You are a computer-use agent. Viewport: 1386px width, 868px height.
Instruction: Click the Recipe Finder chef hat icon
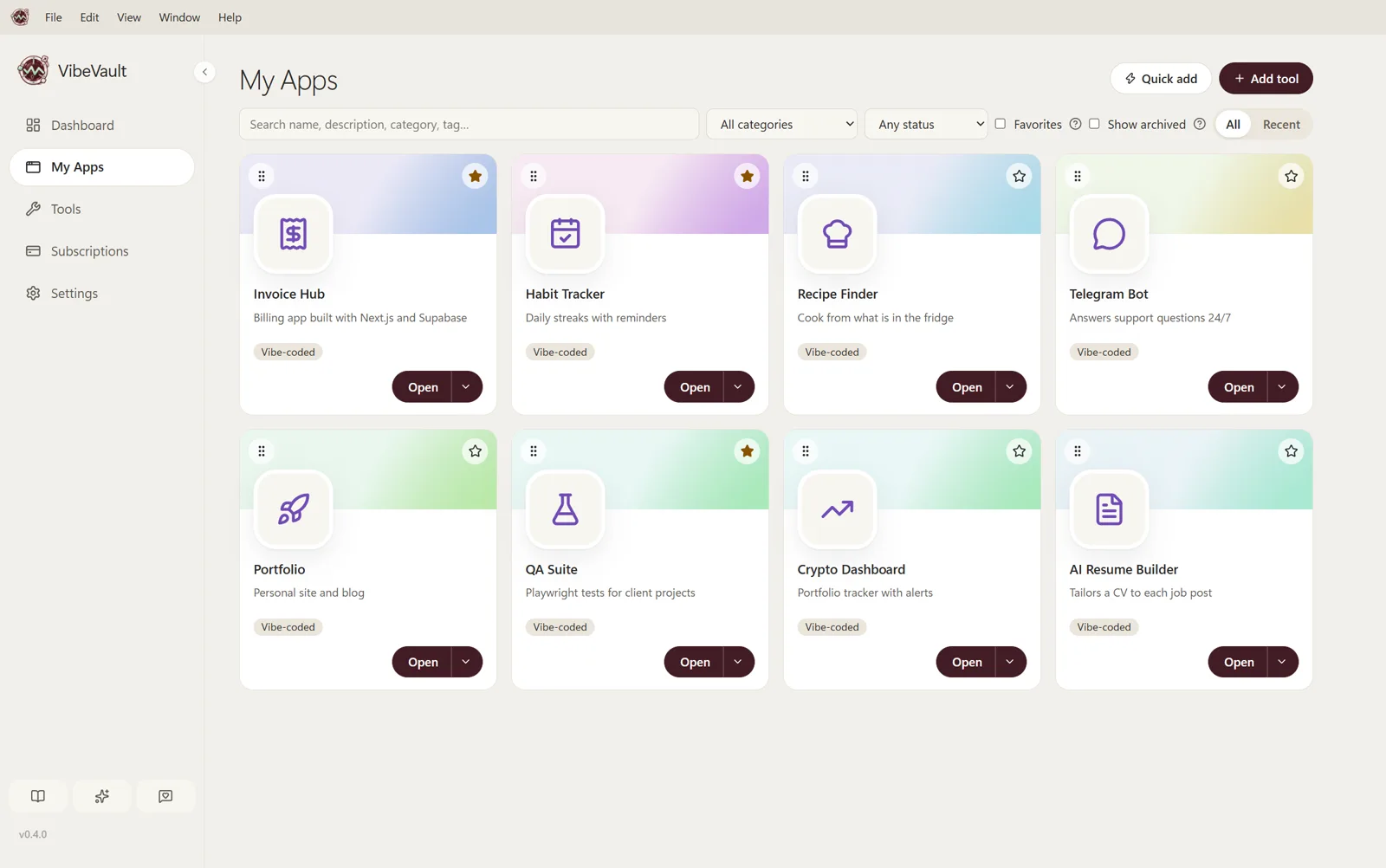837,234
